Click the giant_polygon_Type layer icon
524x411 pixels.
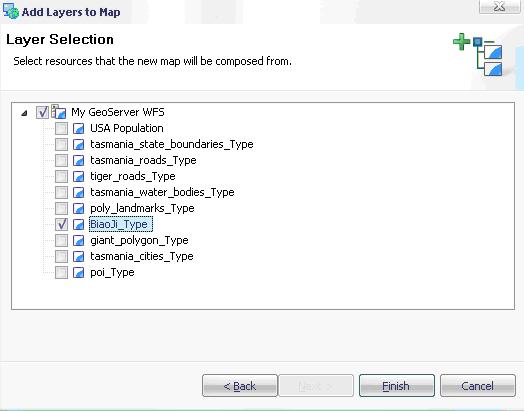tap(79, 241)
